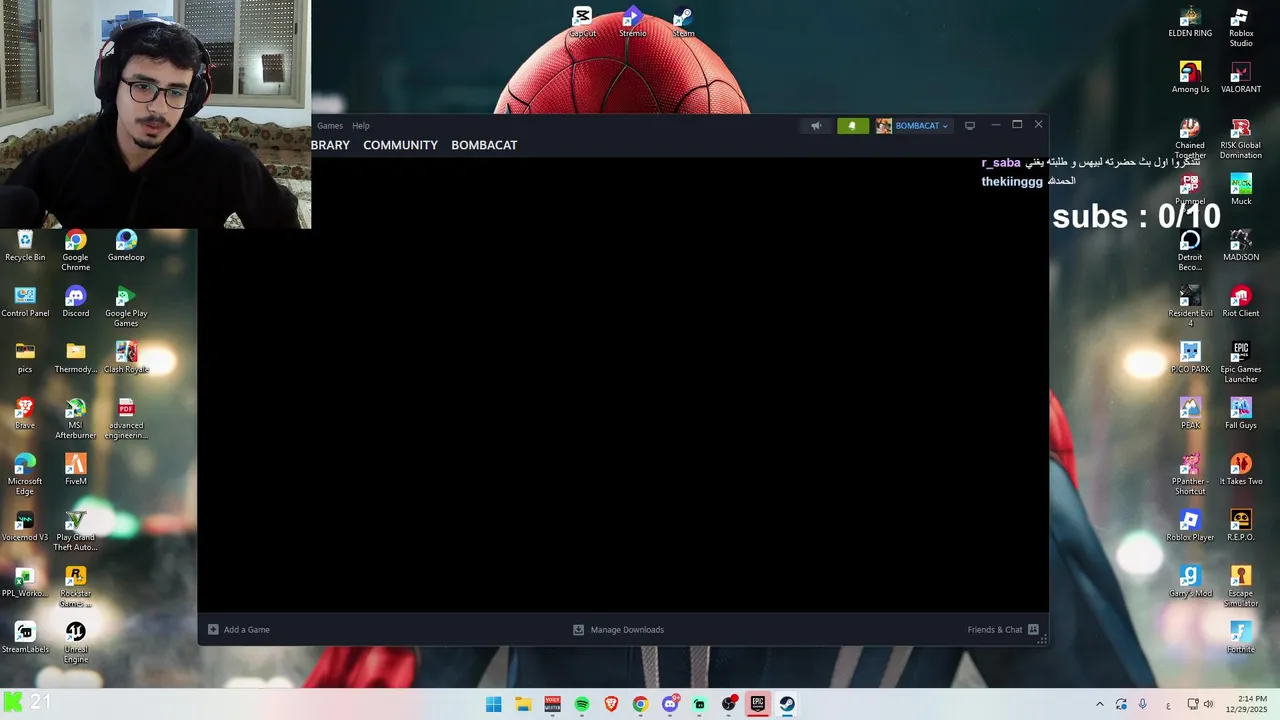
Task: Select the Stremio desktop icon
Action: 632,22
